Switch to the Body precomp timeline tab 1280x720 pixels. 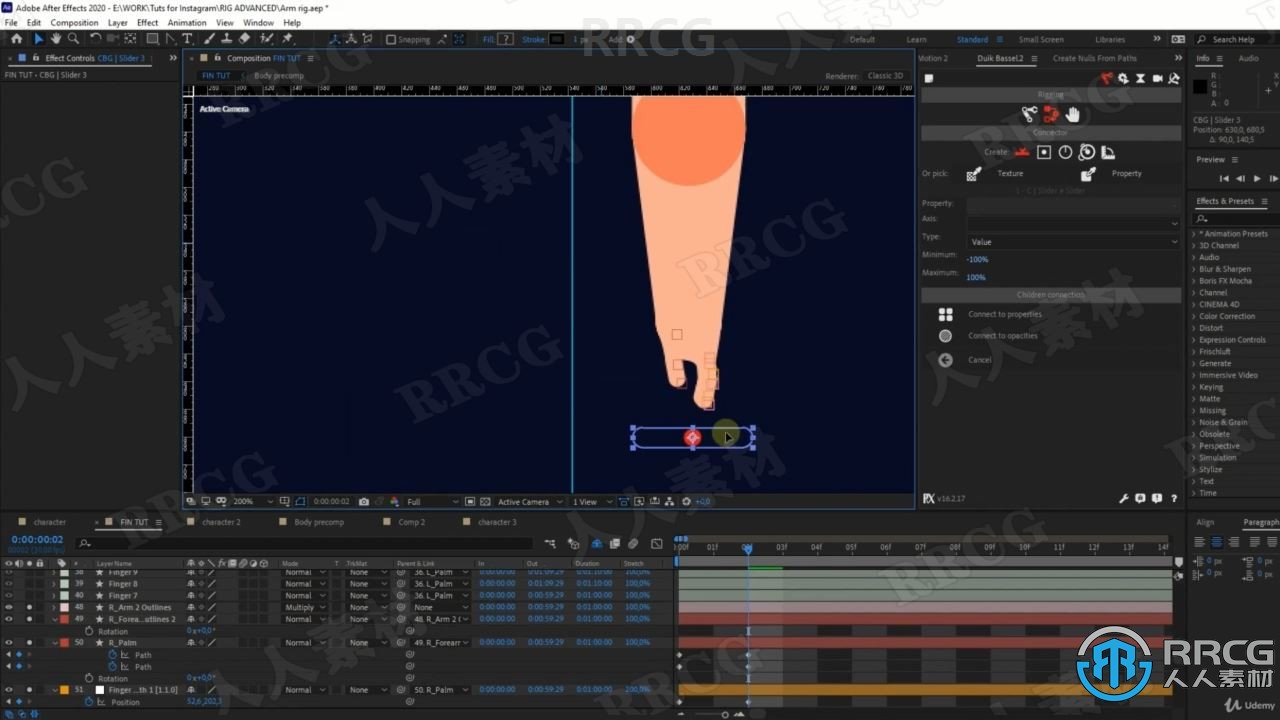tap(318, 522)
